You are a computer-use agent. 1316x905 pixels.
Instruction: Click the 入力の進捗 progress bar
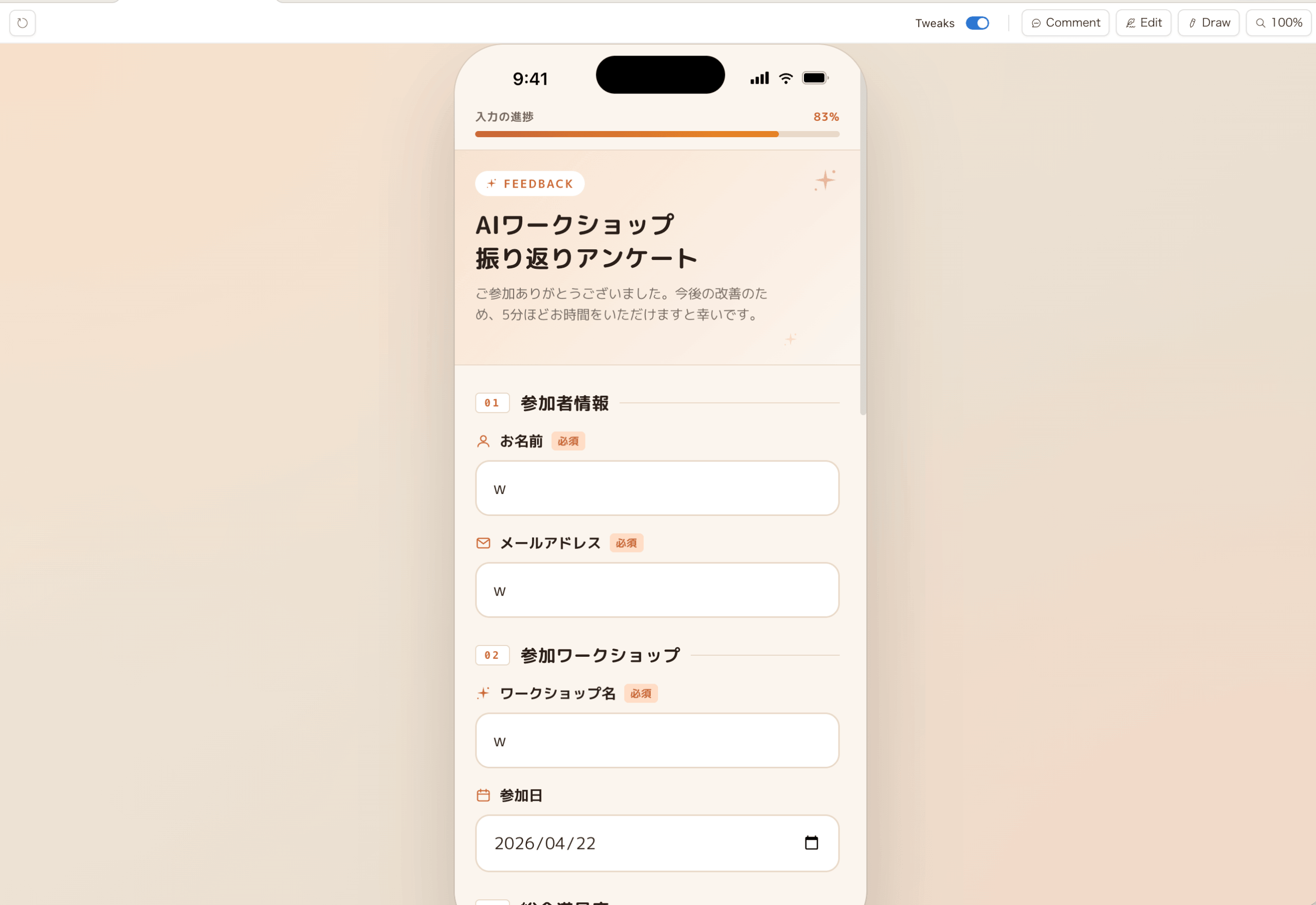coord(657,135)
